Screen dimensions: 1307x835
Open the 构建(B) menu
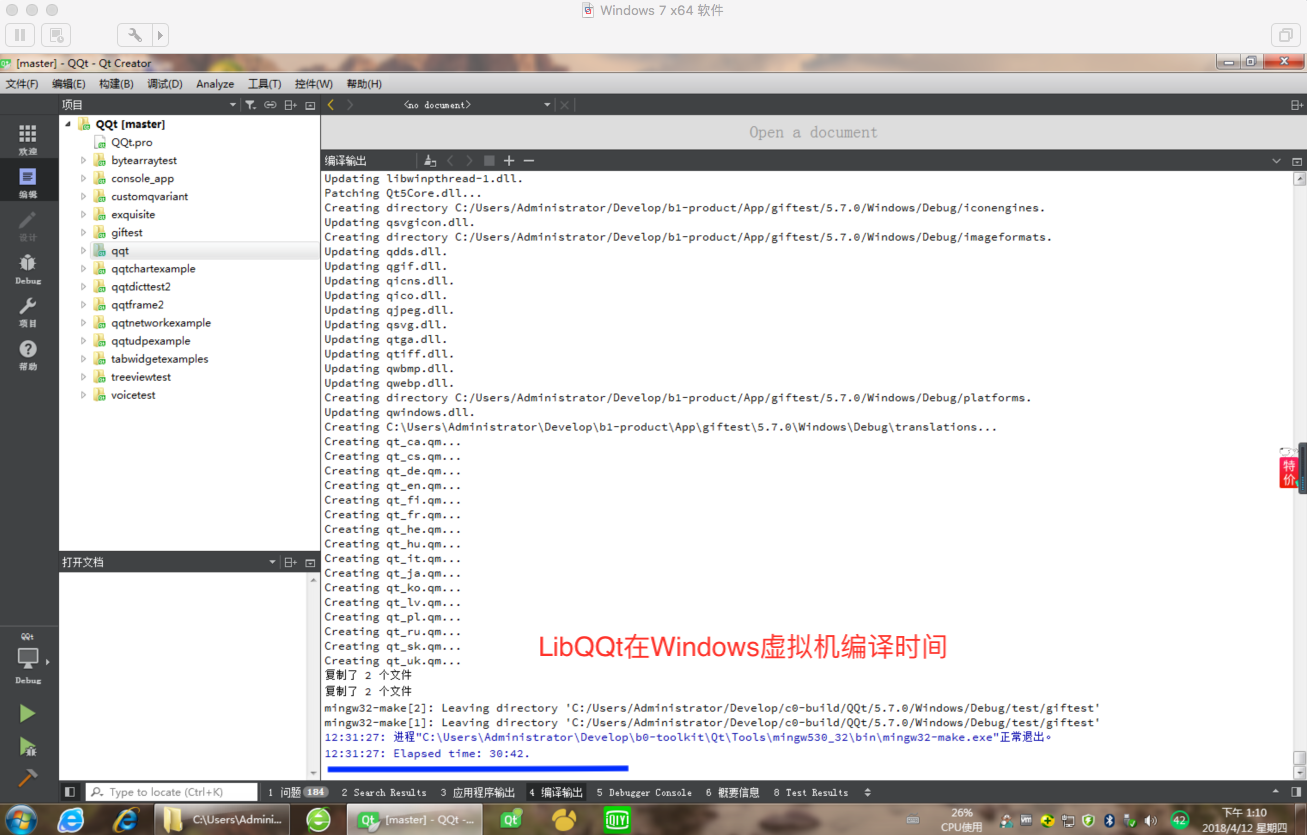coord(116,84)
